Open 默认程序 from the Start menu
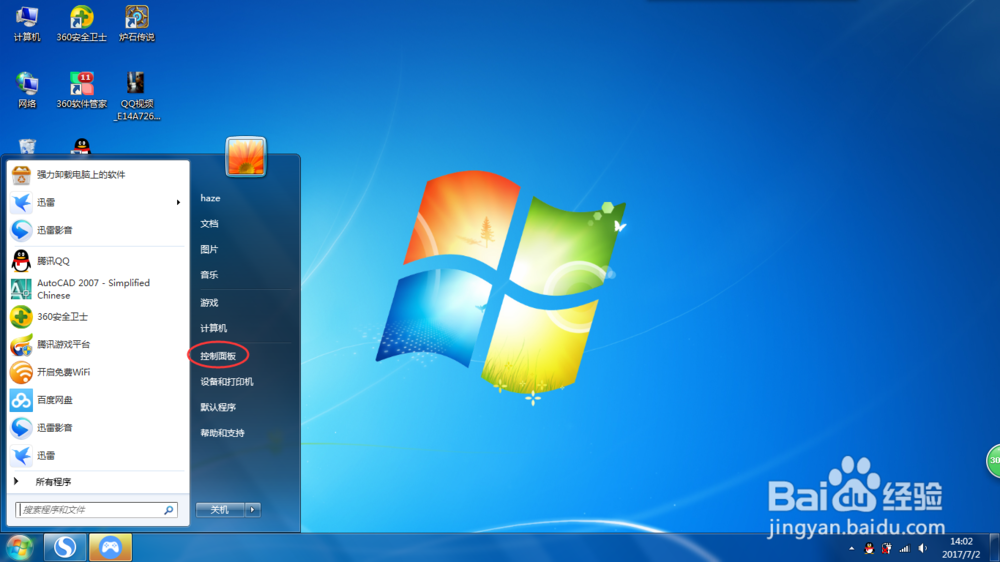 [218, 407]
